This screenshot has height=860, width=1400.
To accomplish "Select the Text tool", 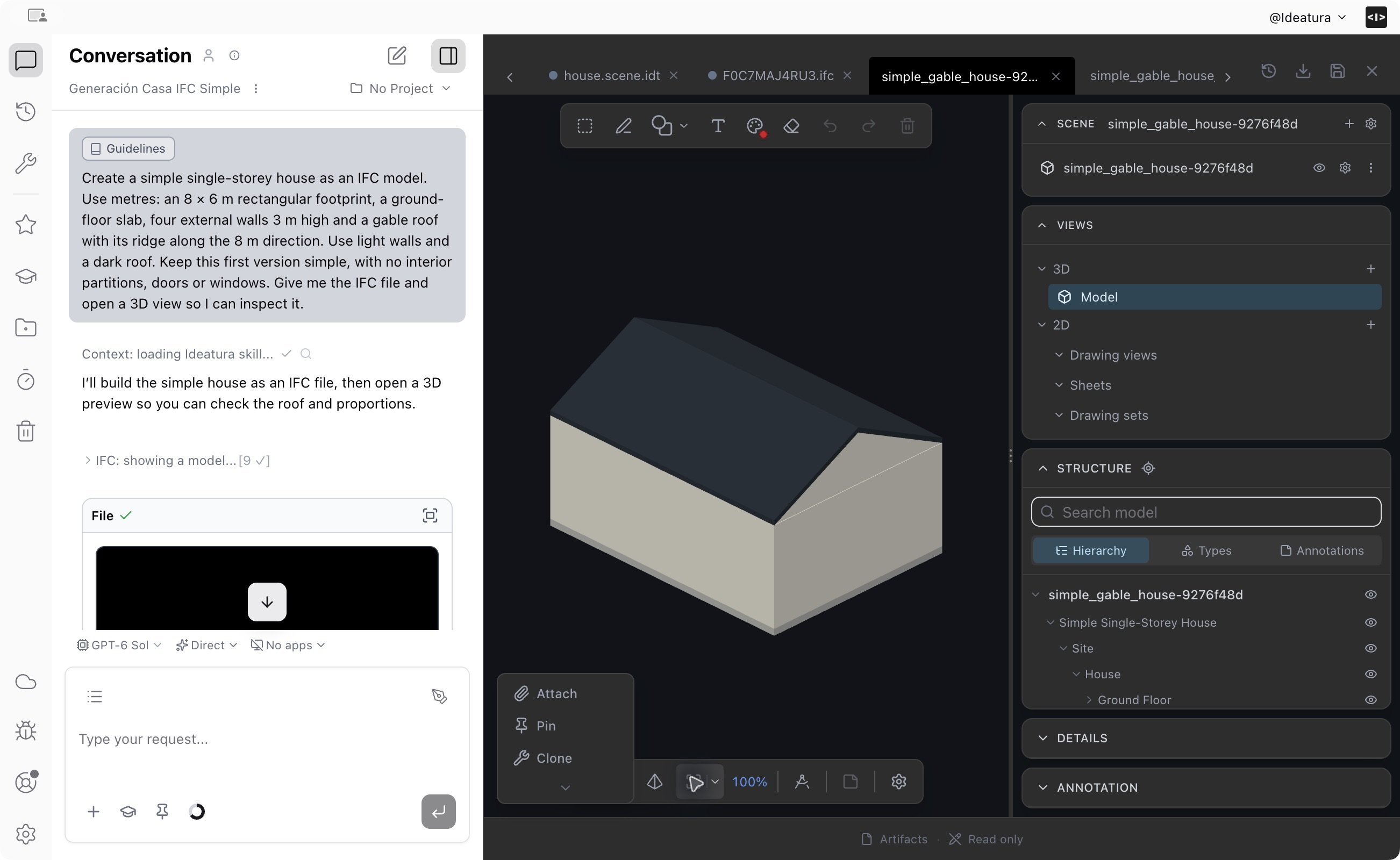I will [x=718, y=126].
